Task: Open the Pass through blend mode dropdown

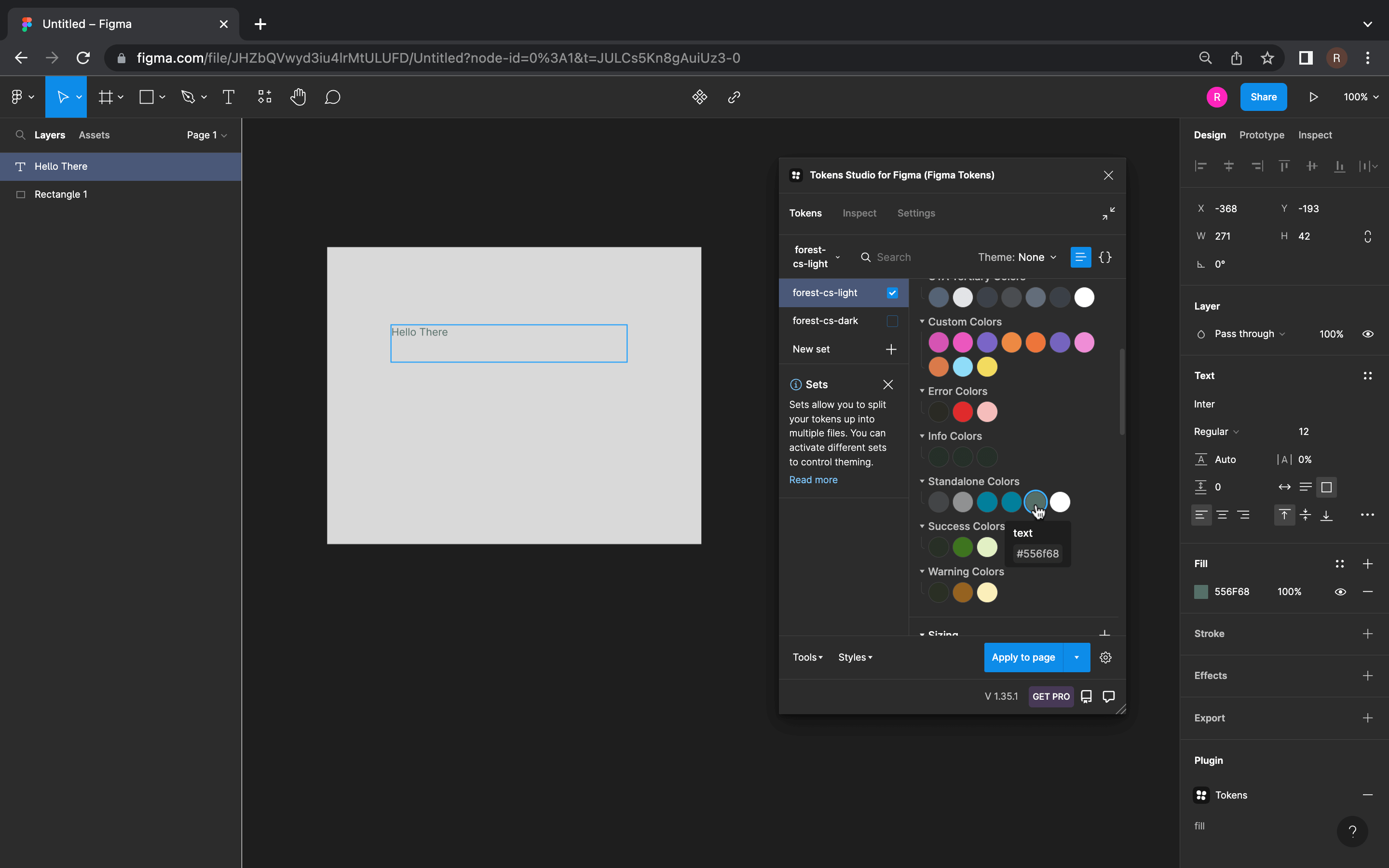Action: (1250, 334)
